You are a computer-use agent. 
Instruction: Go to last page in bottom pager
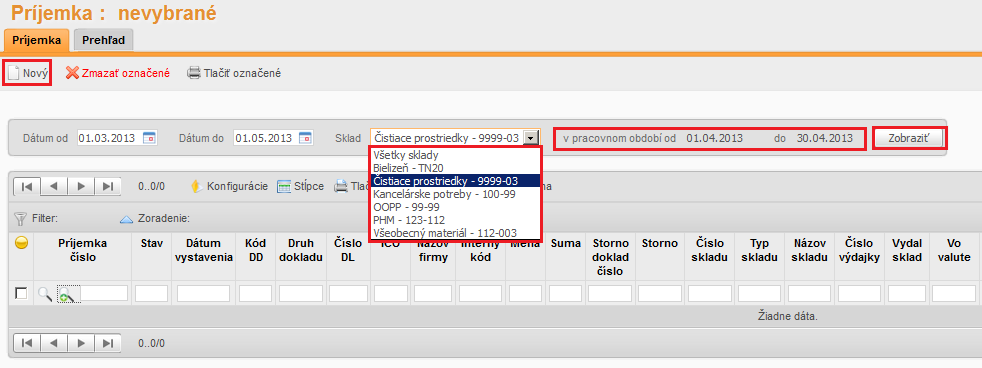tap(107, 343)
